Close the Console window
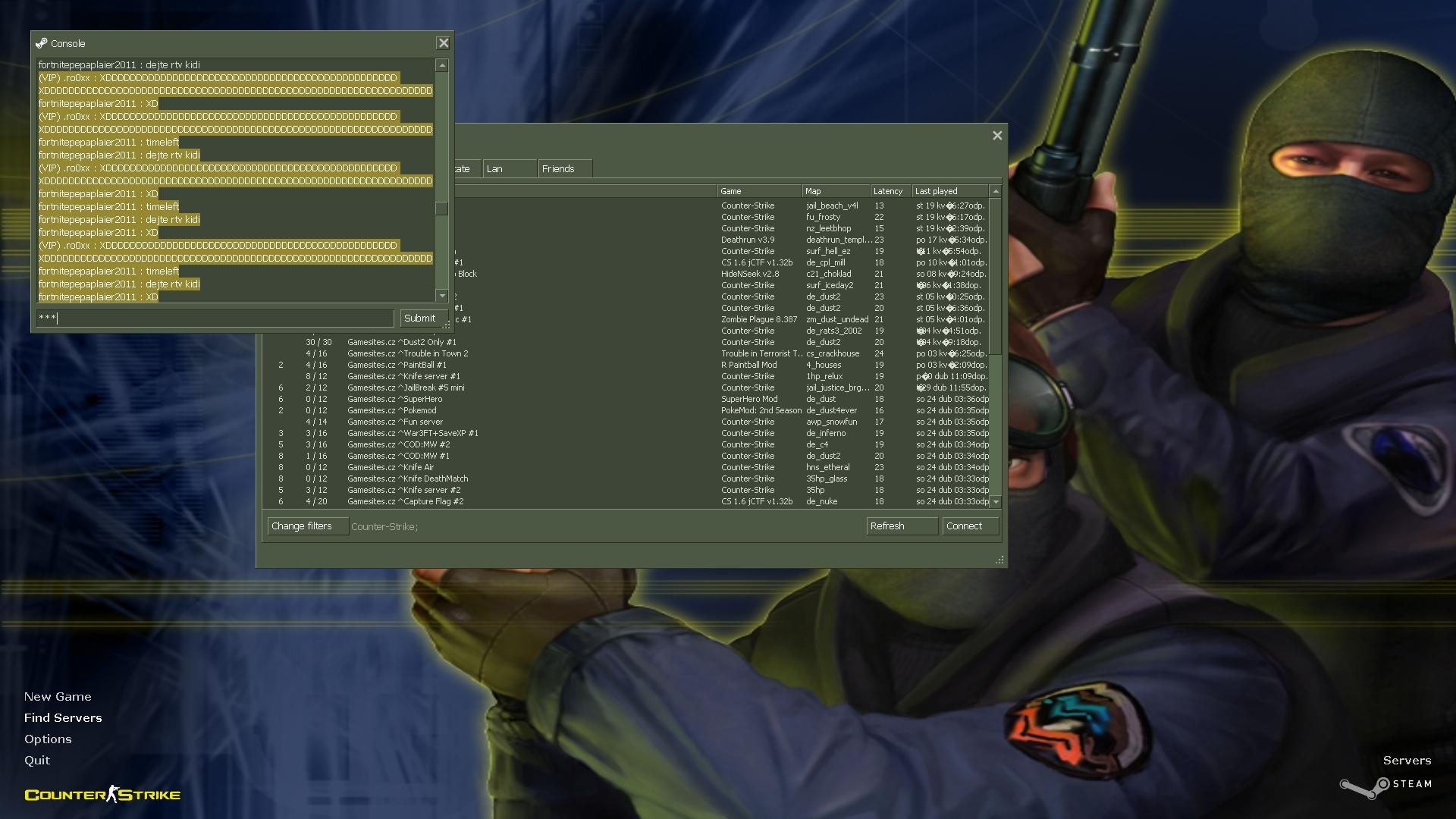Screen dimensions: 1456x819 [444, 43]
